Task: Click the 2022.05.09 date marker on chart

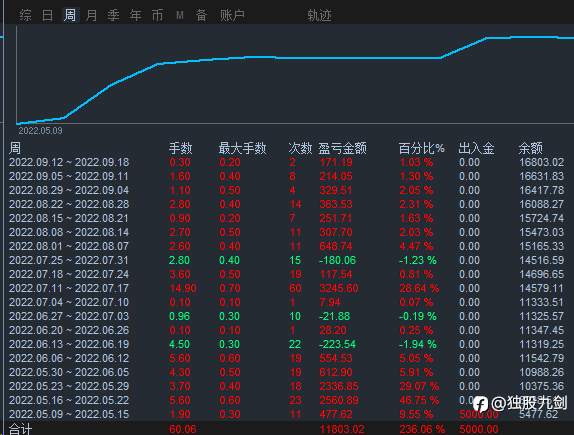Action: coord(40,131)
